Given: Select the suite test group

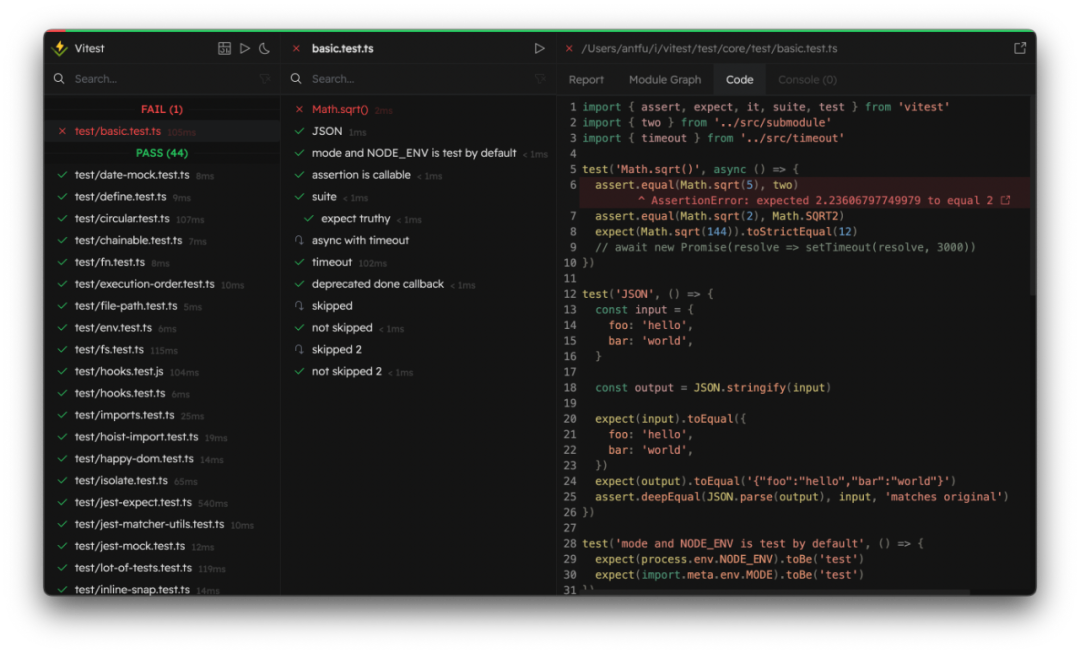Looking at the screenshot, I should (x=419, y=196).
